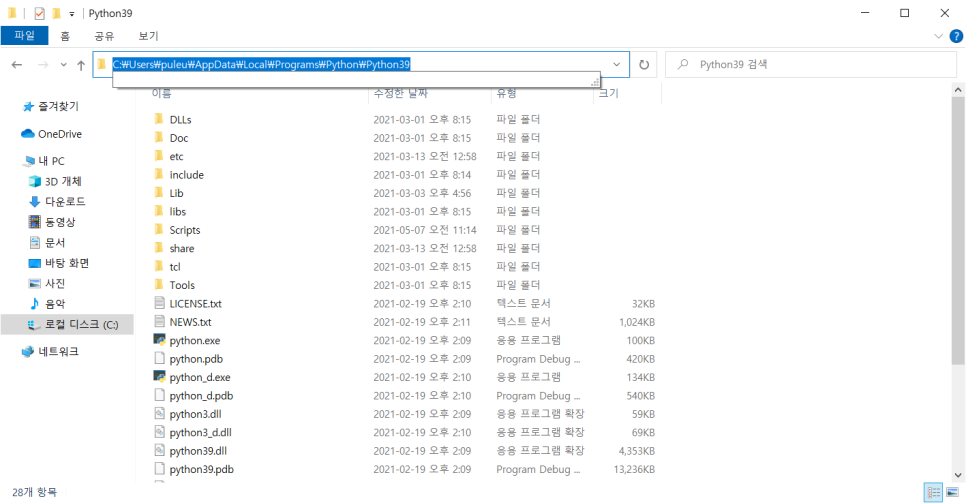Viewport: 966px width, 503px height.
Task: Click the 1,024KB size of NEWS.txt
Action: click(637, 322)
